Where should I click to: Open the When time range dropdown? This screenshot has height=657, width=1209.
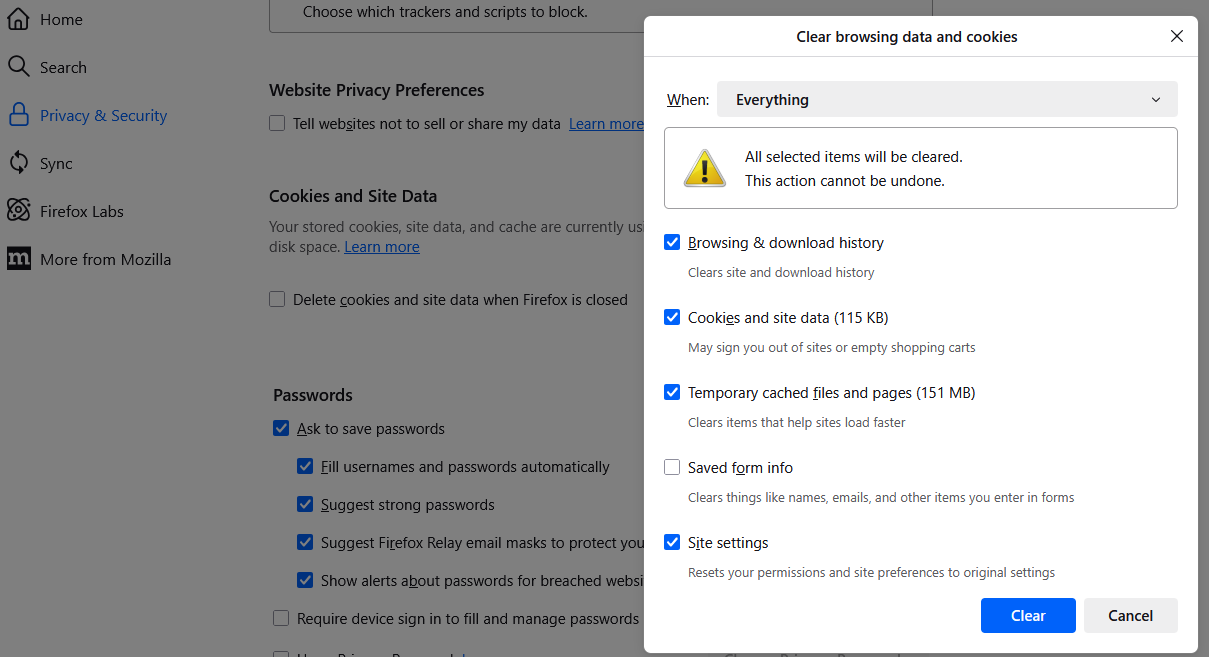coord(946,100)
